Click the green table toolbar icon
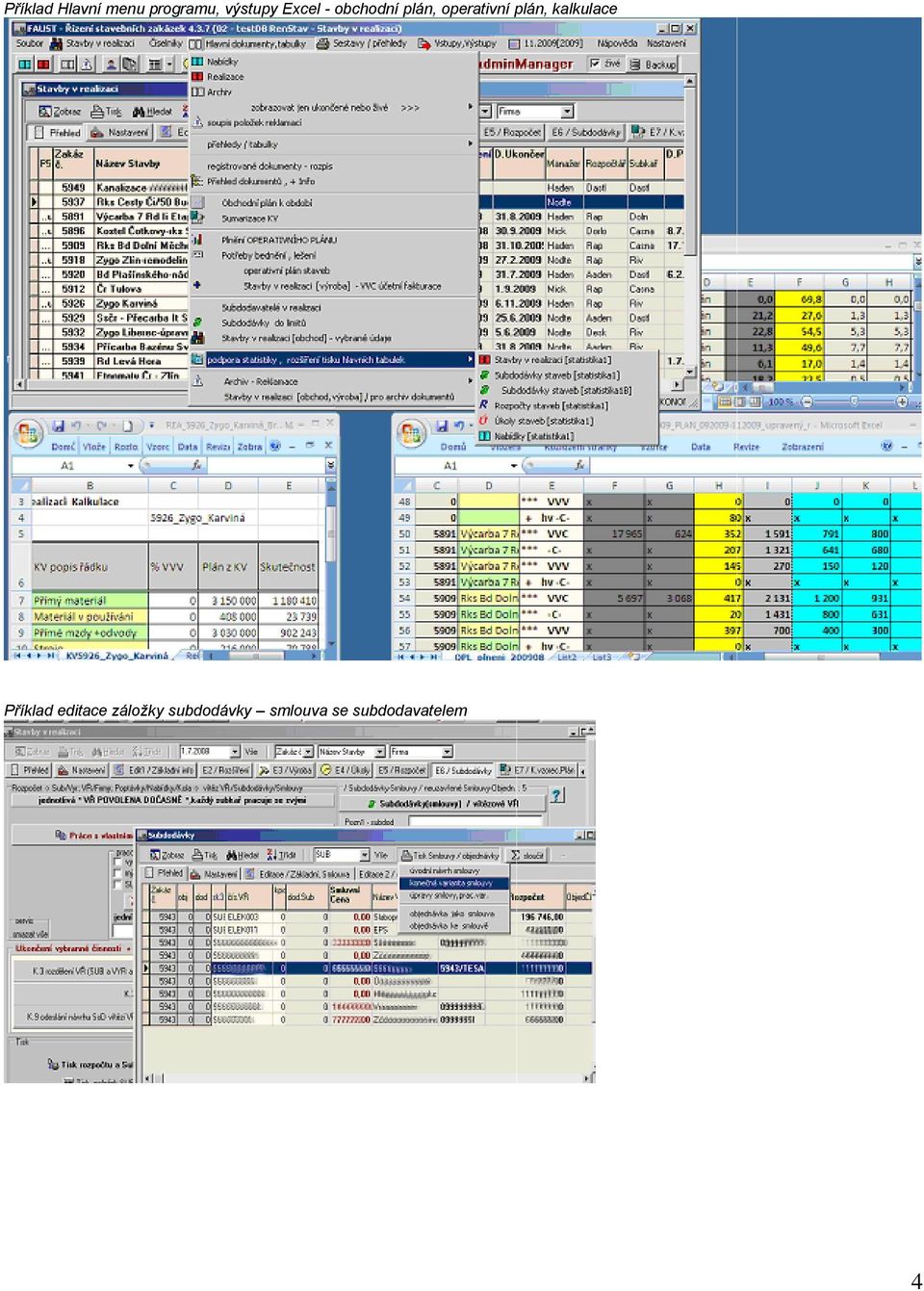The height and width of the screenshot is (1291, 924). tap(25, 65)
